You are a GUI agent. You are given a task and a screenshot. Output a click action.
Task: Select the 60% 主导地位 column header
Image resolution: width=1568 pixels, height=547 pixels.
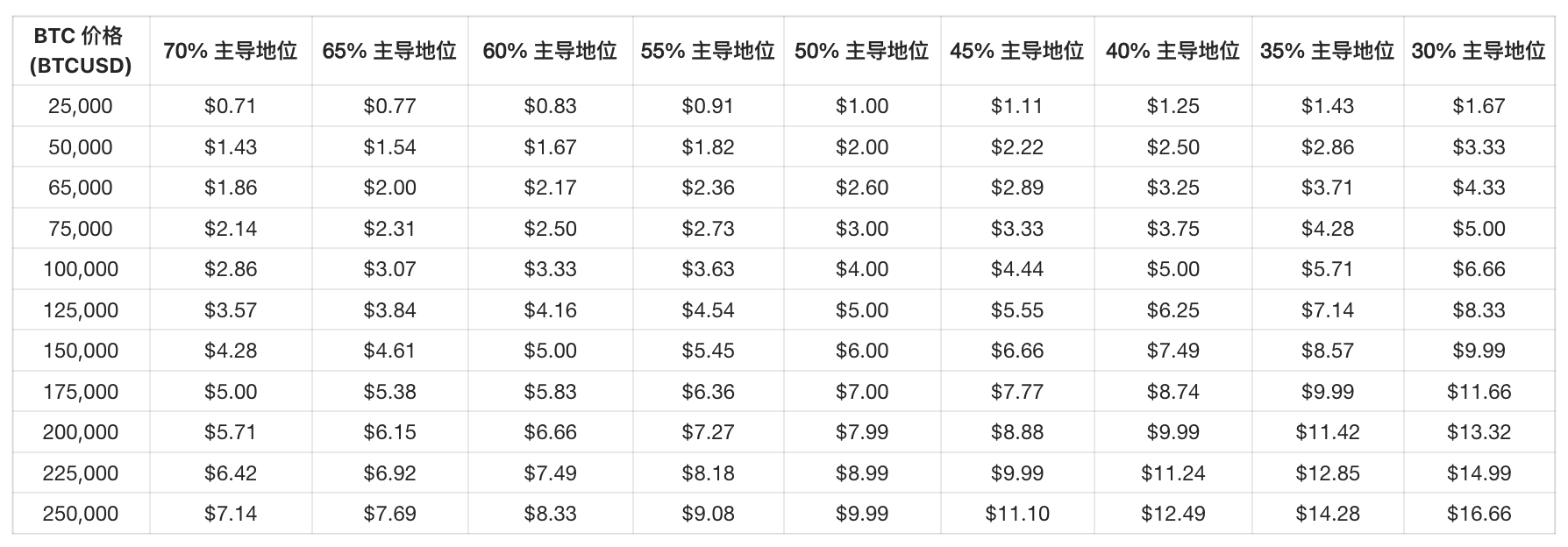[550, 51]
